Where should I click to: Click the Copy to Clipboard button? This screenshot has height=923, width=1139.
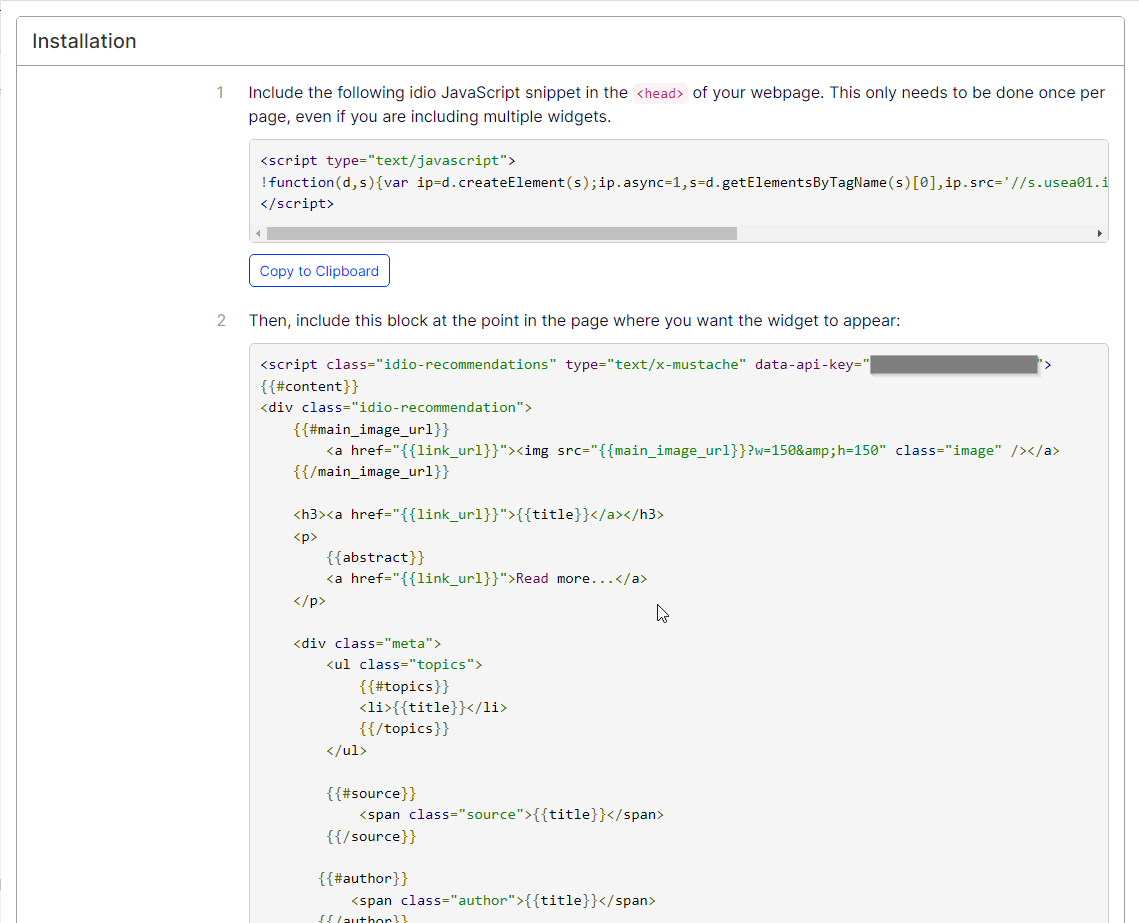point(319,271)
